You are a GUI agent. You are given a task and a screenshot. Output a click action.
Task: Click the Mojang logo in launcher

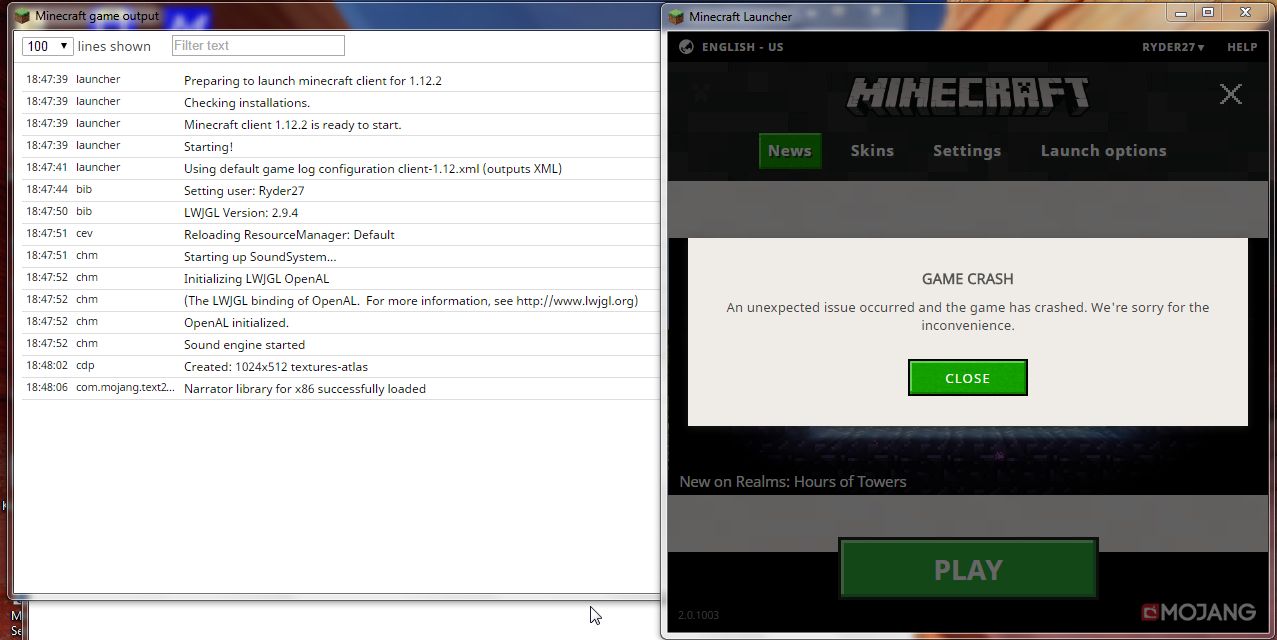[x=1199, y=612]
